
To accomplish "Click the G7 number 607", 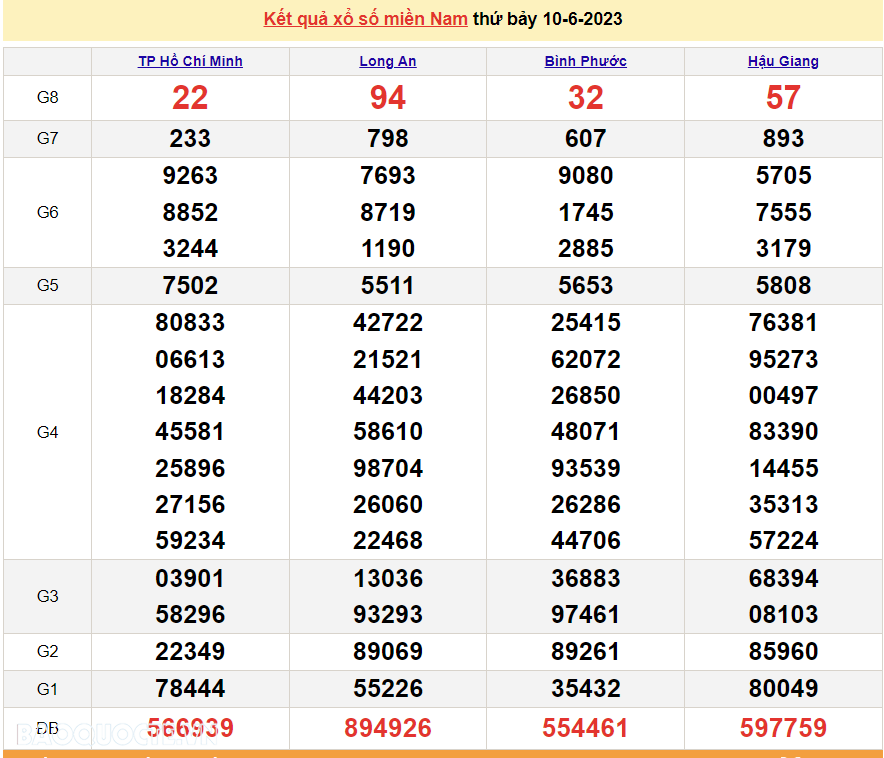I will [x=585, y=139].
